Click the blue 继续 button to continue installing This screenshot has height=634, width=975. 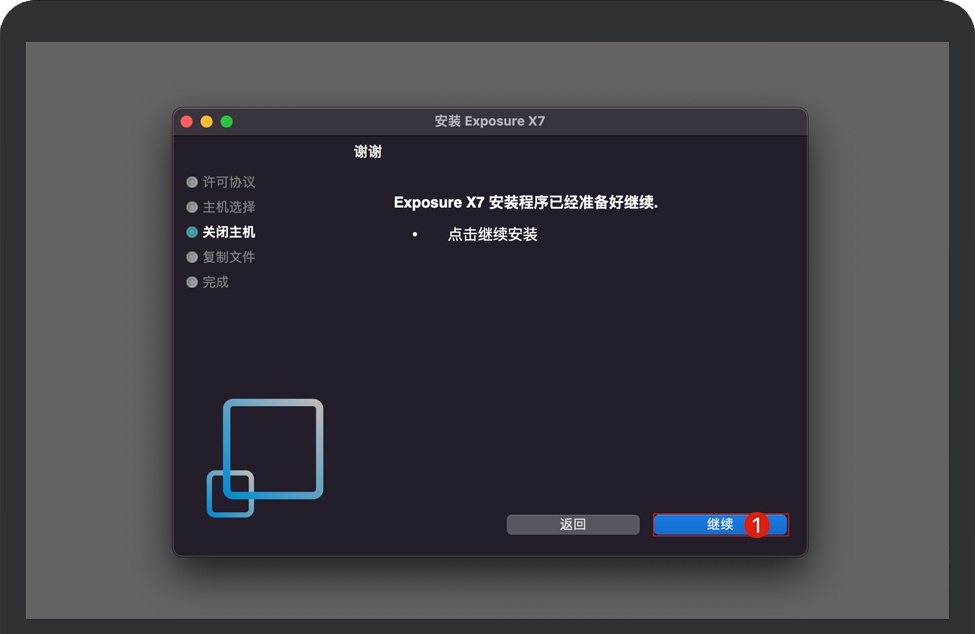[x=720, y=525]
